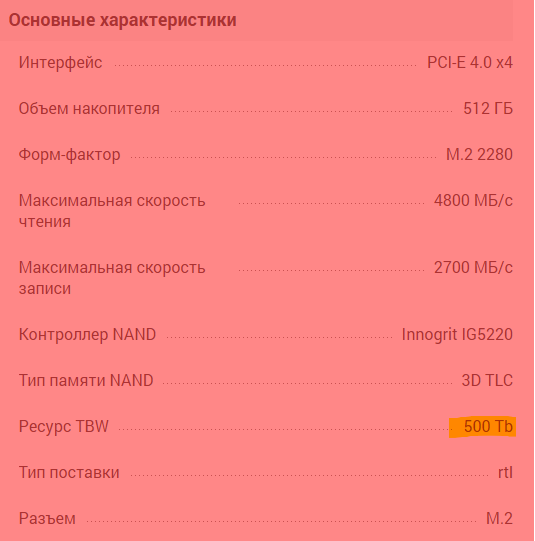535x541 pixels.
Task: Click the 2700 МБ/с value
Action: (x=473, y=267)
